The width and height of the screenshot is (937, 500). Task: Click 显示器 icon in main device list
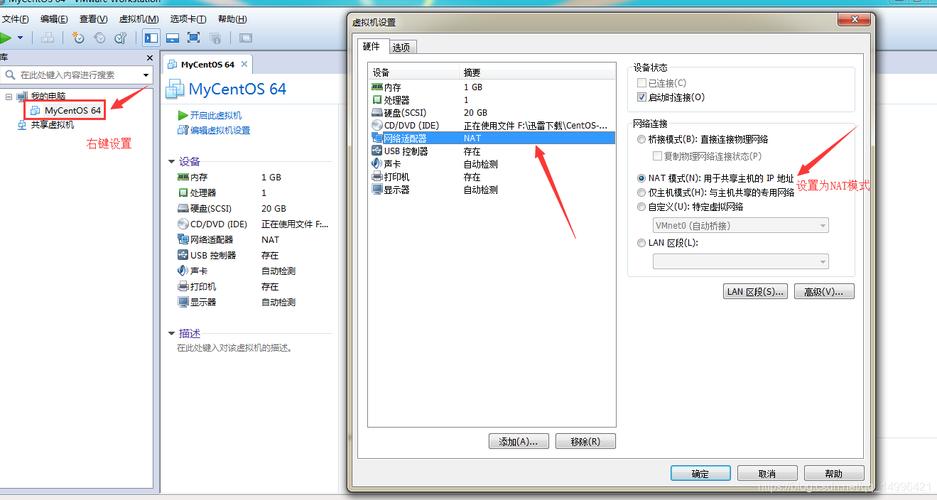[x=183, y=302]
